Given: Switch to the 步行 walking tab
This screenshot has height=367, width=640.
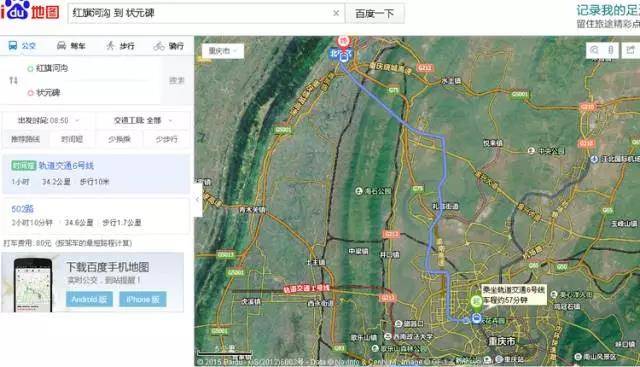Looking at the screenshot, I should [x=120, y=46].
